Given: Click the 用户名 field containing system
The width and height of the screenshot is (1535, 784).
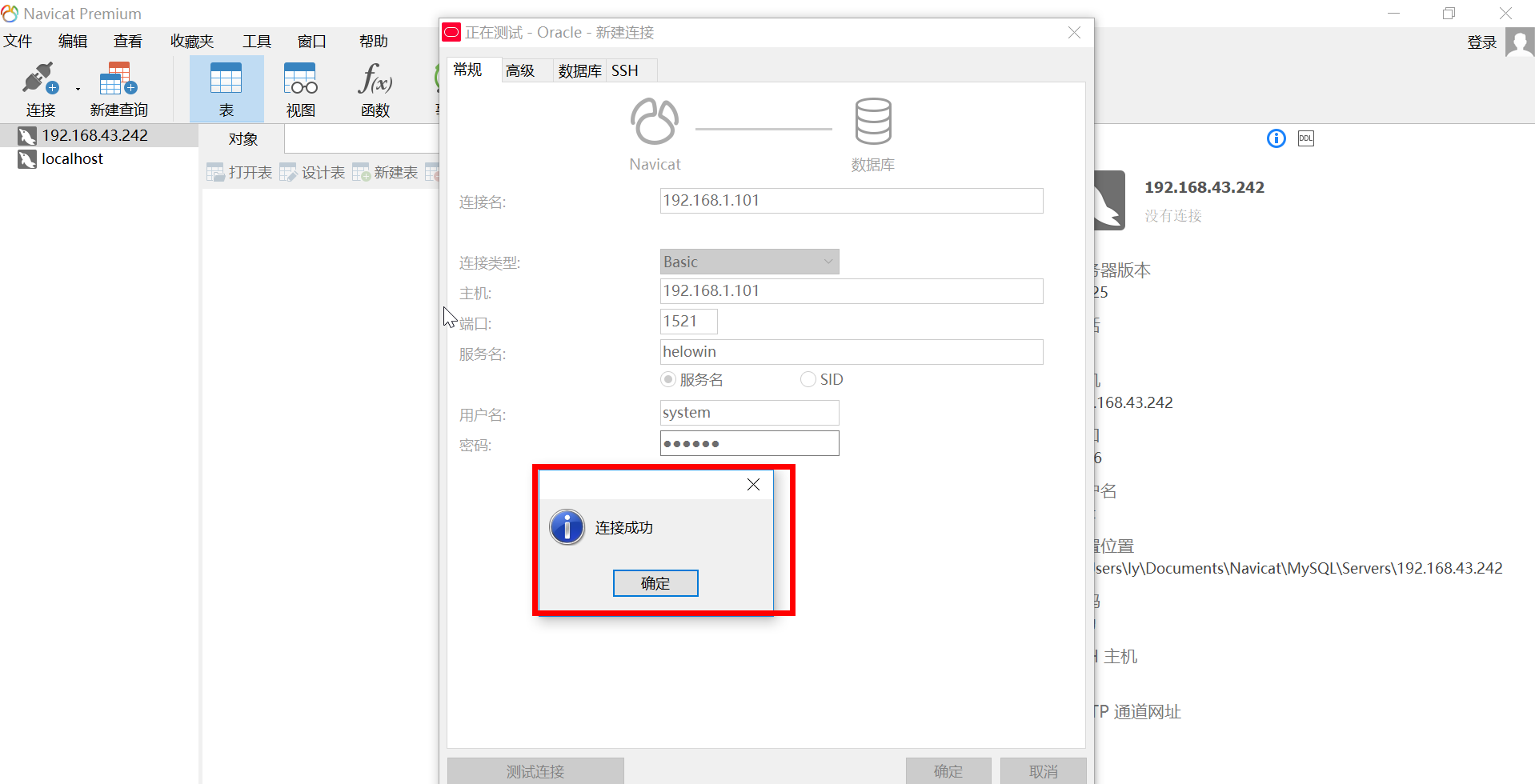Looking at the screenshot, I should 749,412.
